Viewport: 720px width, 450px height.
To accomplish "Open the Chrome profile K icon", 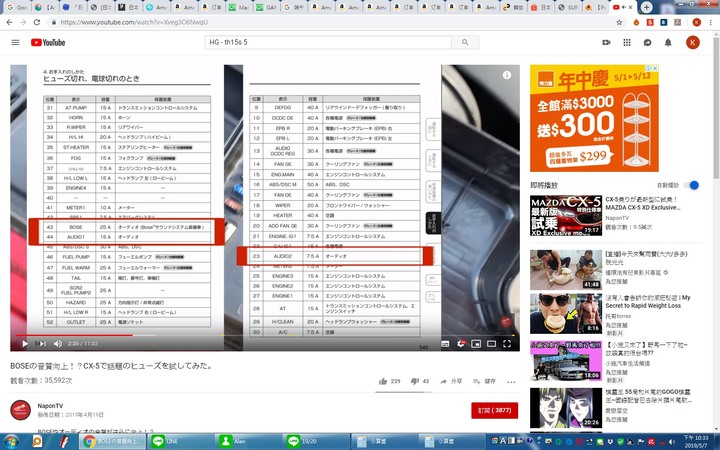I will point(697,22).
